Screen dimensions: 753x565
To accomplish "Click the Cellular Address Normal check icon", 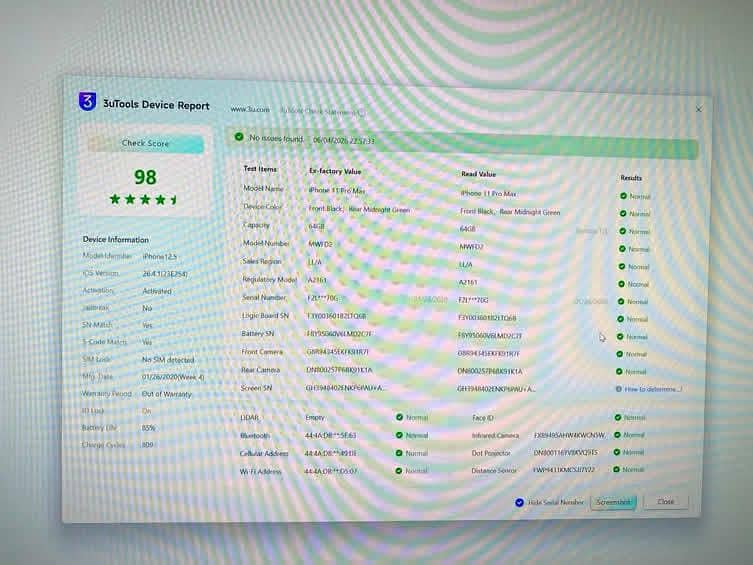I will pyautogui.click(x=399, y=453).
